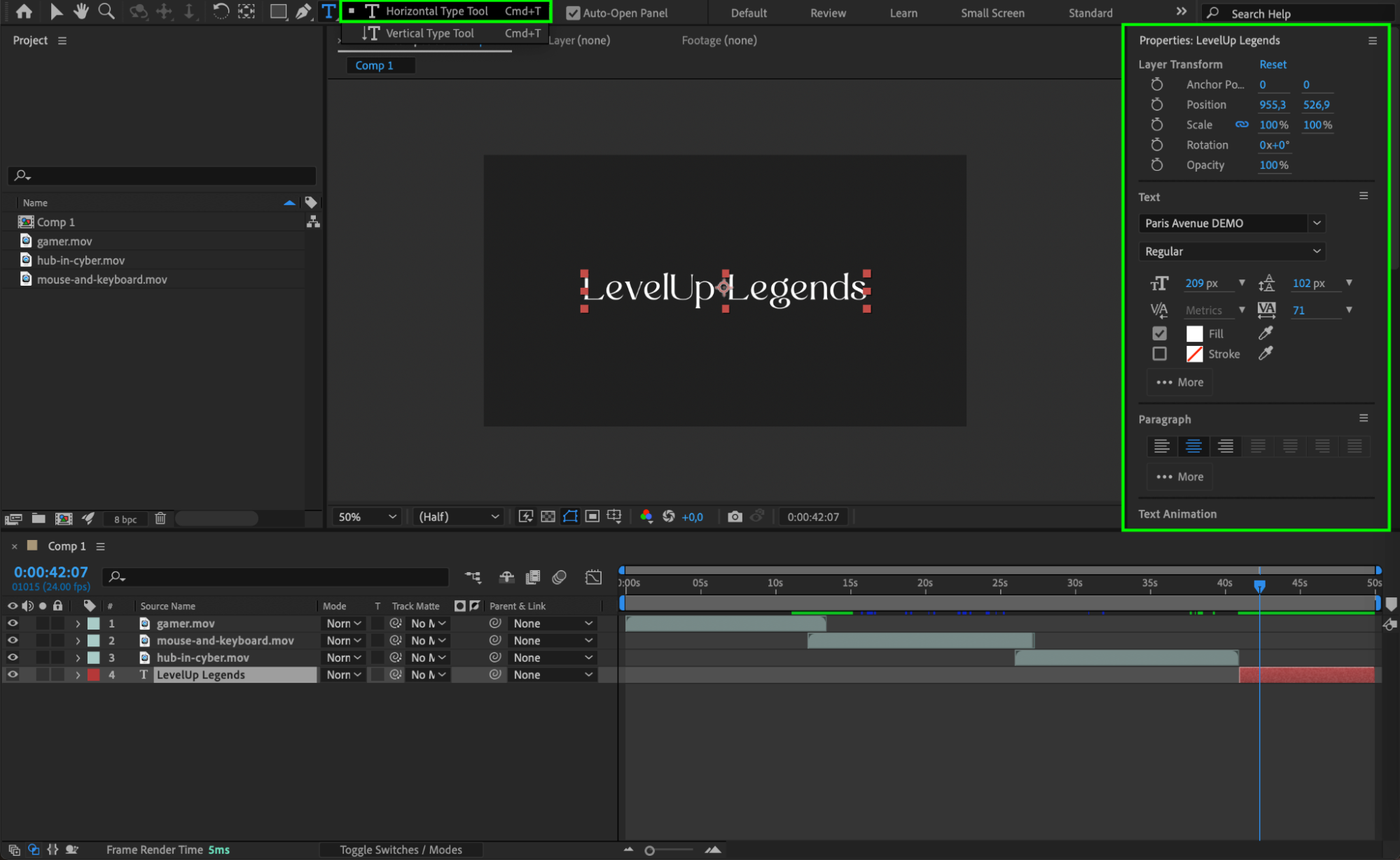Click Toggle Switches / Modes button
1400x860 pixels.
[401, 849]
